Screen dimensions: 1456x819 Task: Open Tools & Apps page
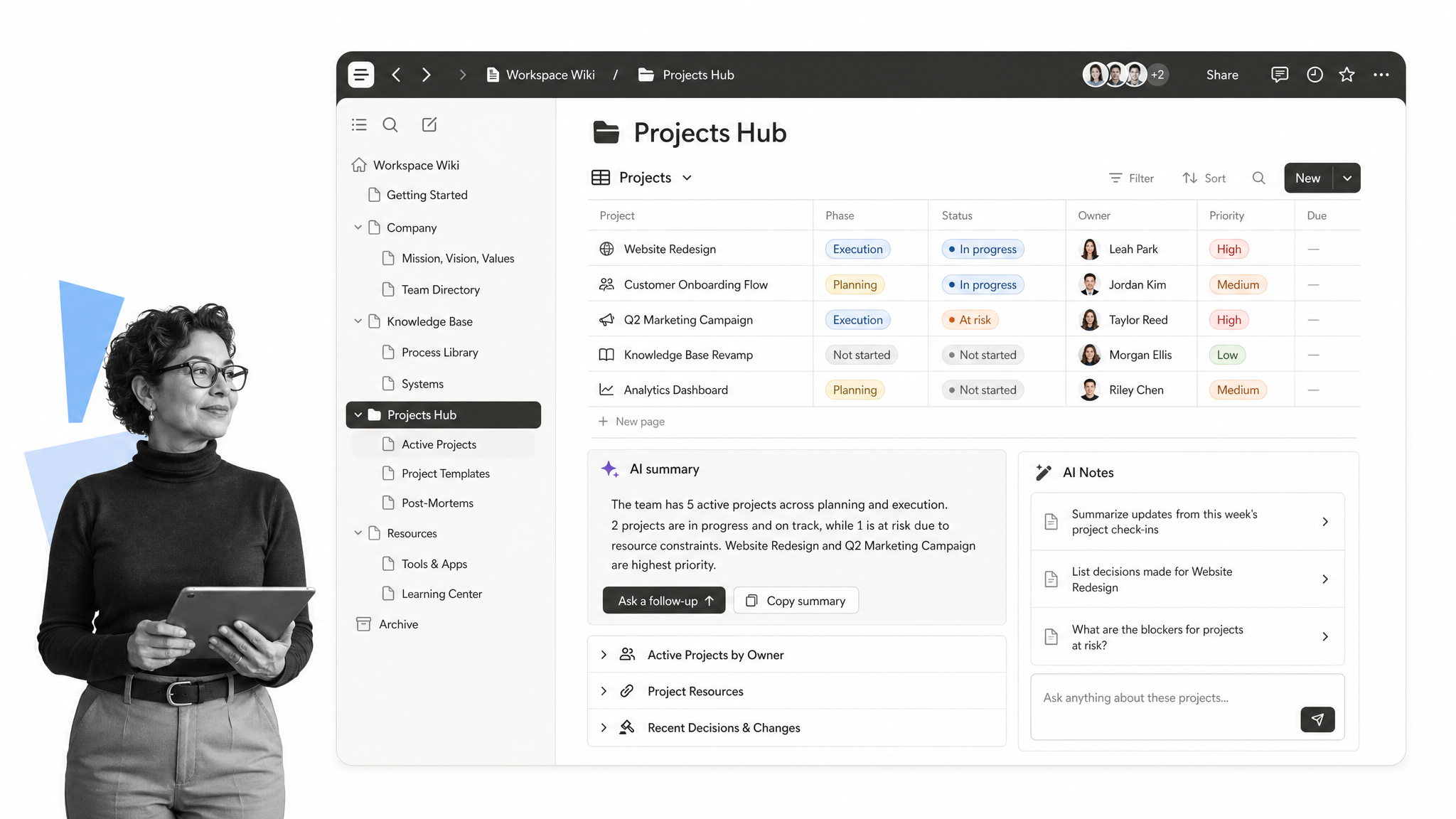425,564
